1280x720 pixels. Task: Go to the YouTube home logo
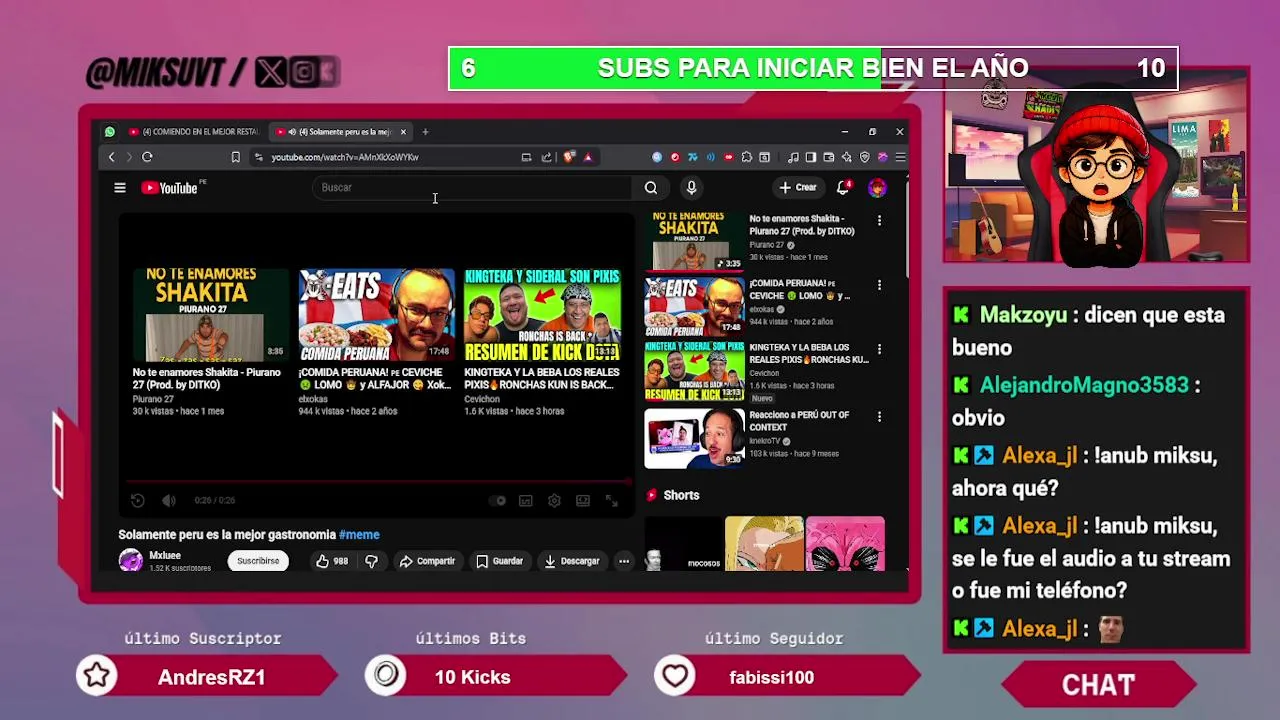[x=169, y=187]
